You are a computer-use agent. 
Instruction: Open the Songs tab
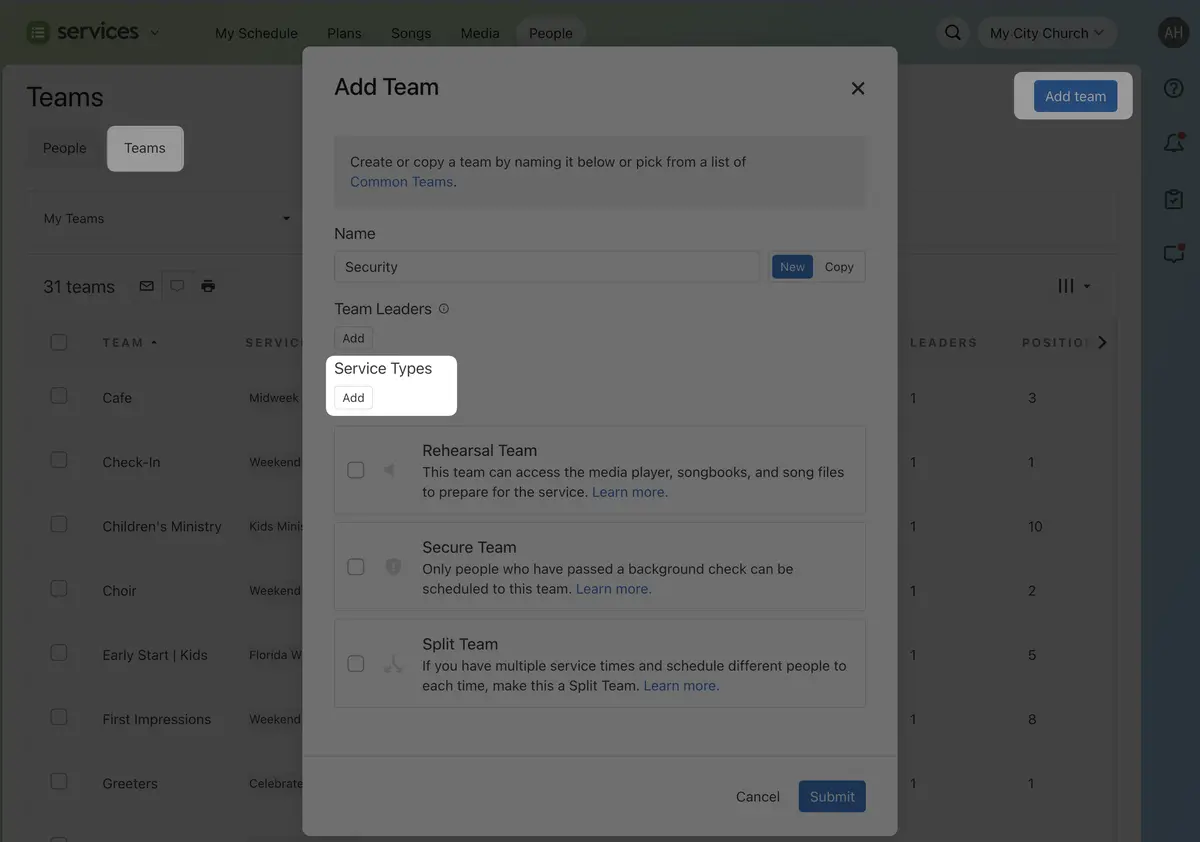click(411, 33)
